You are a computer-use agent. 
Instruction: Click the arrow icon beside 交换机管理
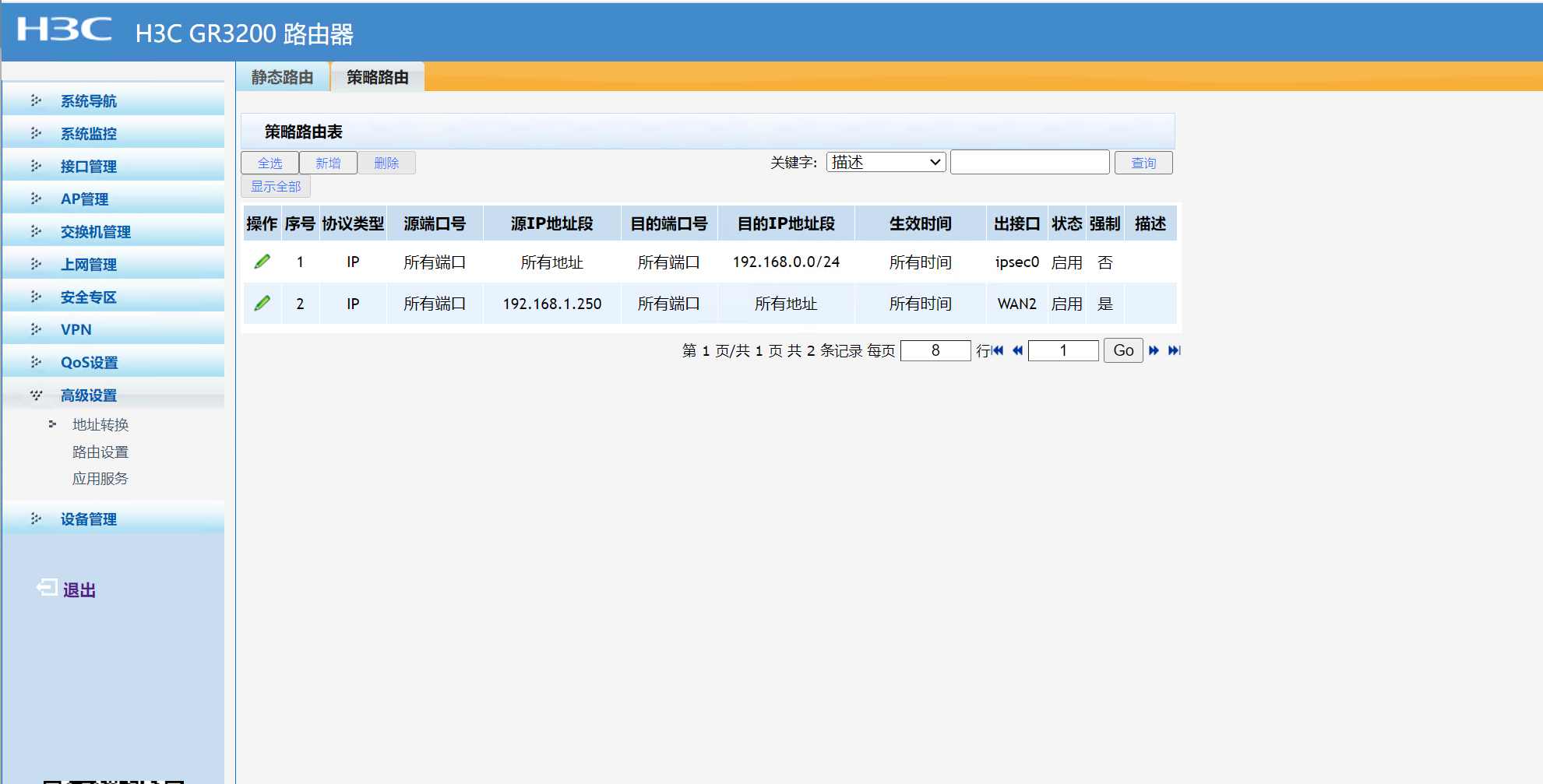point(36,231)
